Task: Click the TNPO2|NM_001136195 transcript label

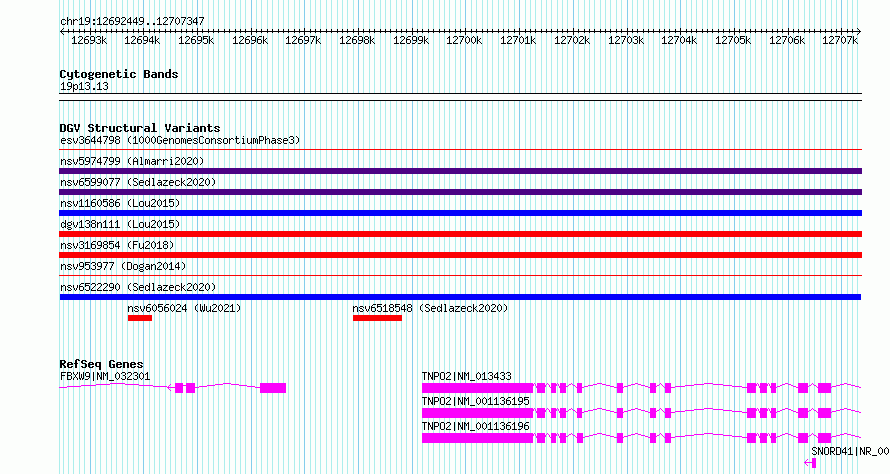Action: tap(476, 401)
